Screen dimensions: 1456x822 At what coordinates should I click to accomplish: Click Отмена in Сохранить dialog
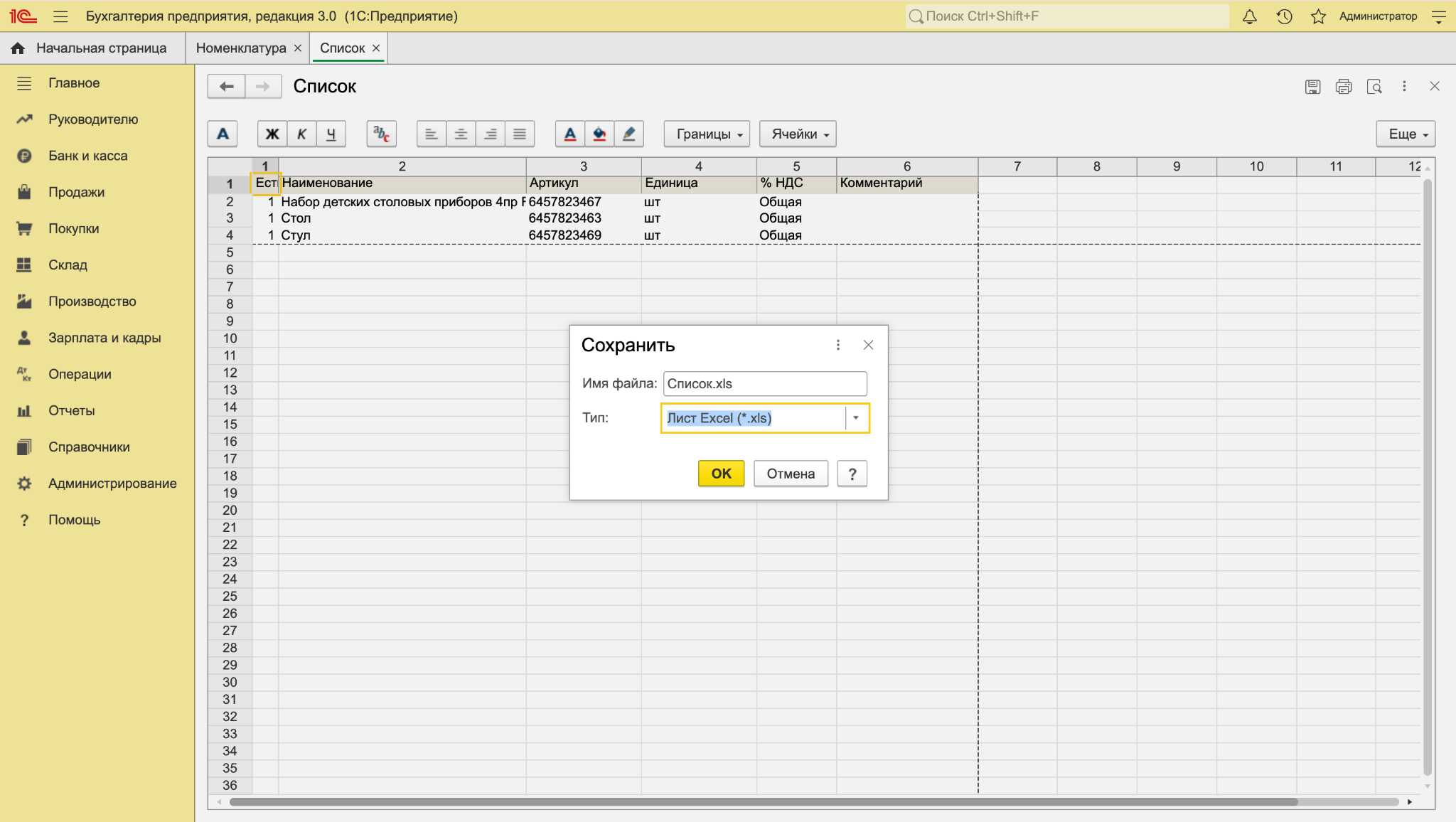coord(791,474)
